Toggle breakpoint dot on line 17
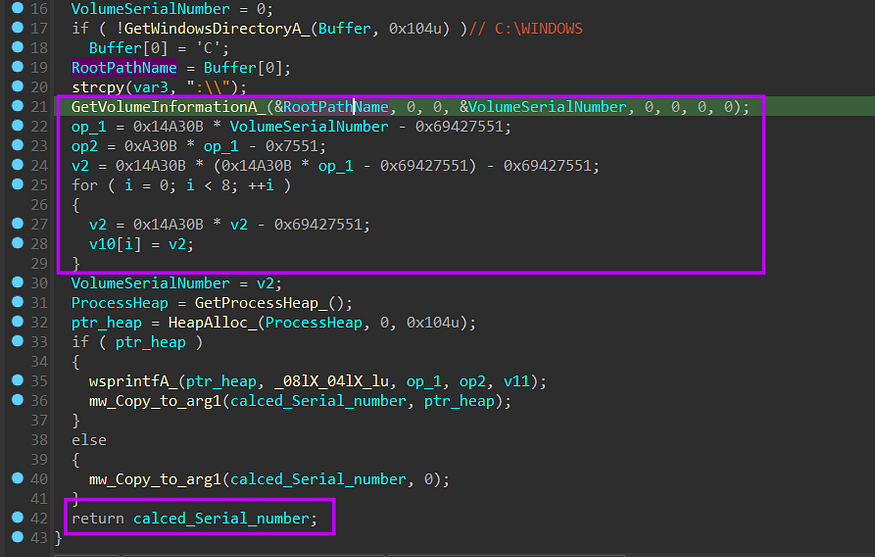 (x=17, y=27)
